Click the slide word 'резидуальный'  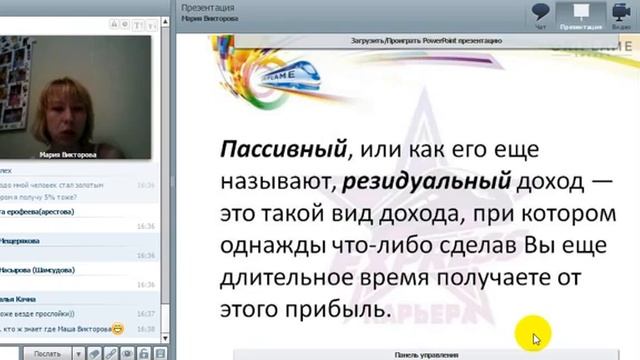coord(426,181)
